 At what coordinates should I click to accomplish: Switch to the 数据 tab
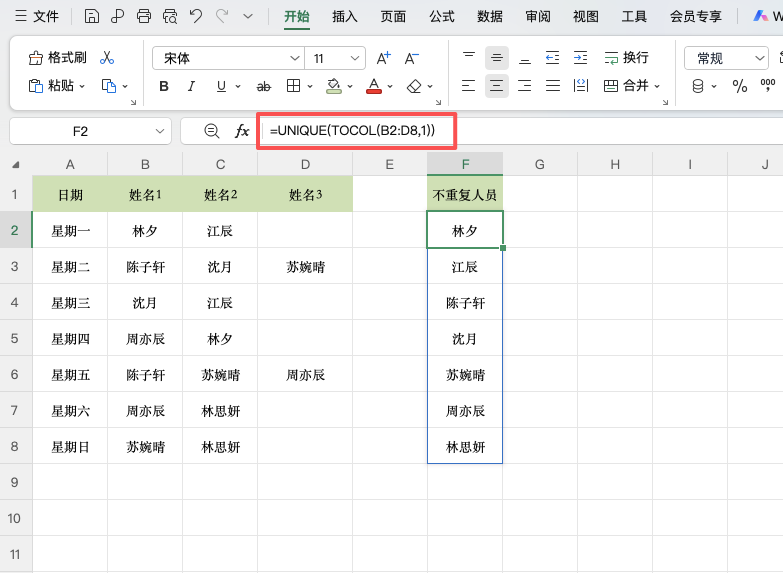click(x=490, y=16)
